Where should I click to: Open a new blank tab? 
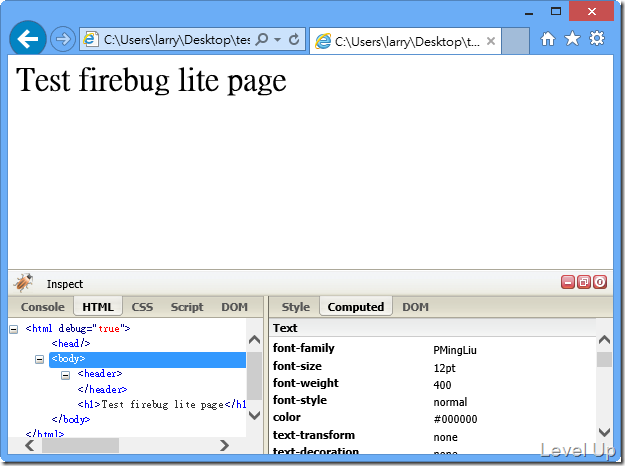tap(515, 41)
